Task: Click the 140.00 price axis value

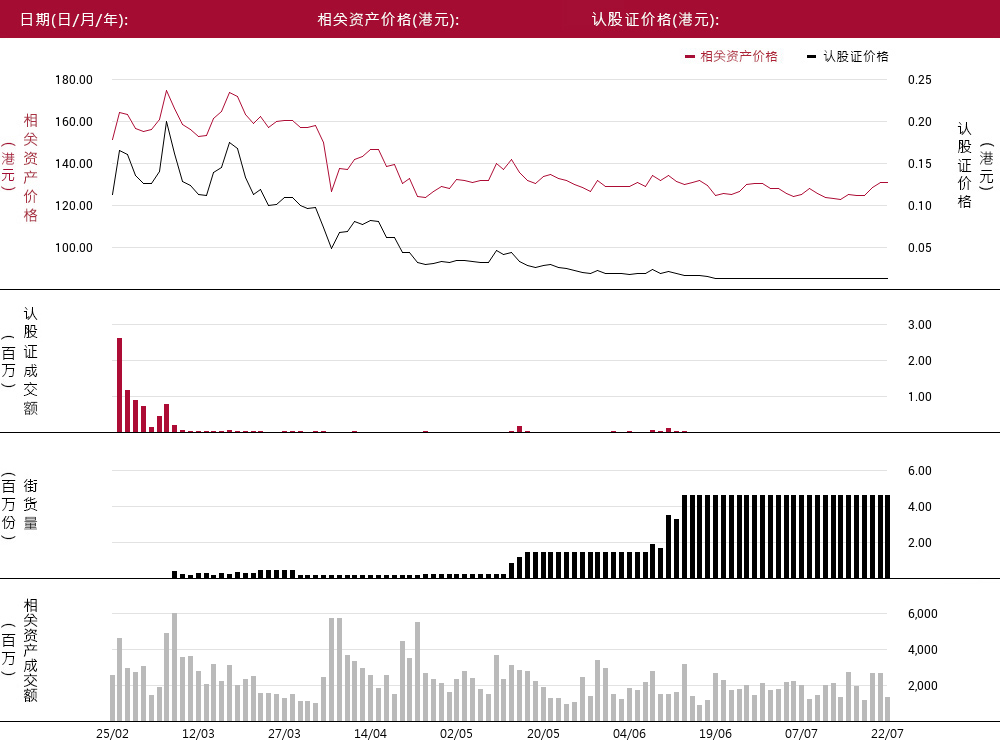Action: point(74,164)
